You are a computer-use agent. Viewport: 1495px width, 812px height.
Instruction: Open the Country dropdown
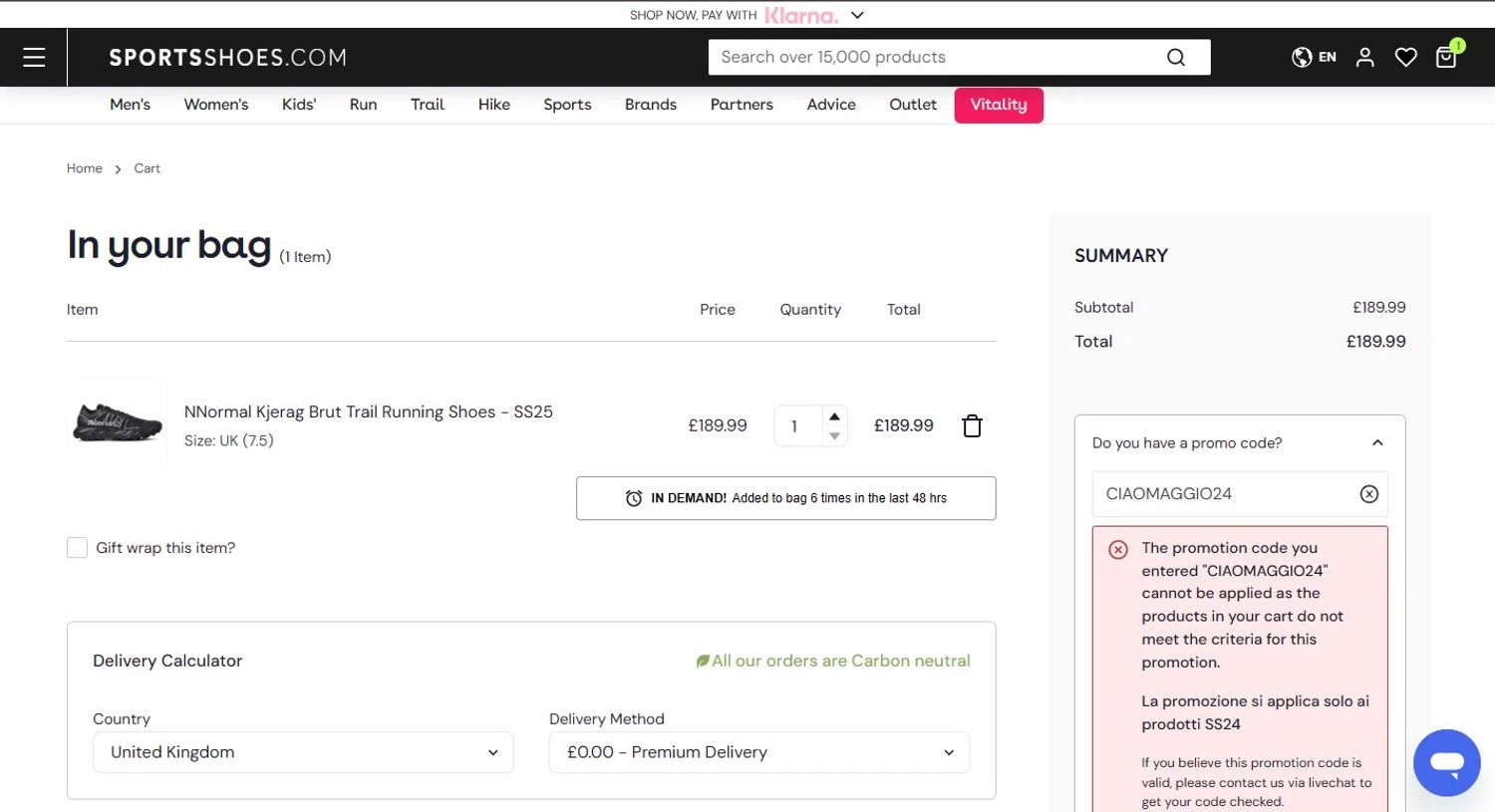pyautogui.click(x=303, y=752)
